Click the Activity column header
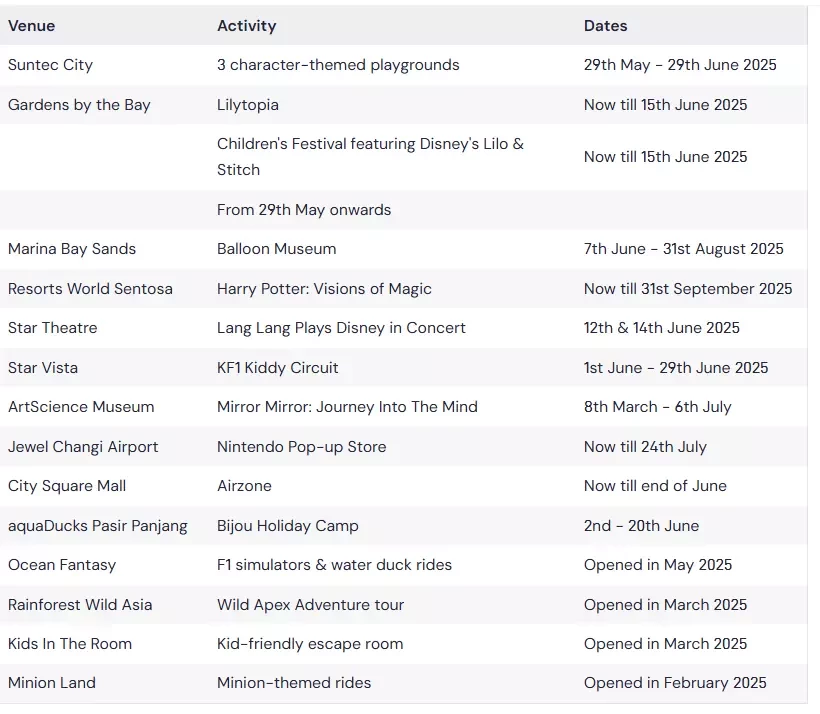This screenshot has height=714, width=820. pyautogui.click(x=247, y=26)
